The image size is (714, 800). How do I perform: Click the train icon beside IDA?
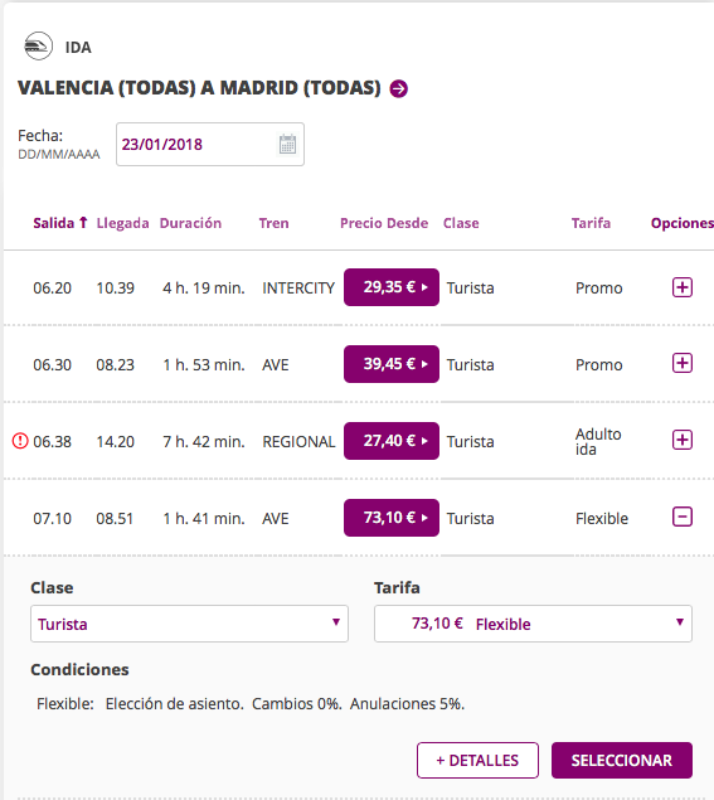tap(38, 46)
